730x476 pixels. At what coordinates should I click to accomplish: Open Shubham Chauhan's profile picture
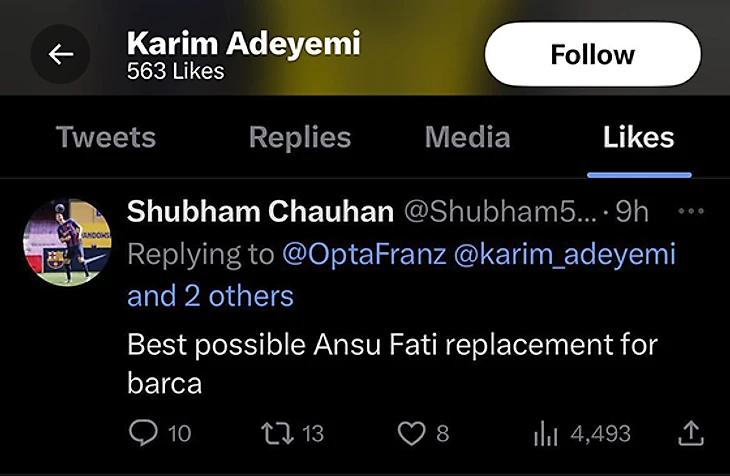[67, 242]
